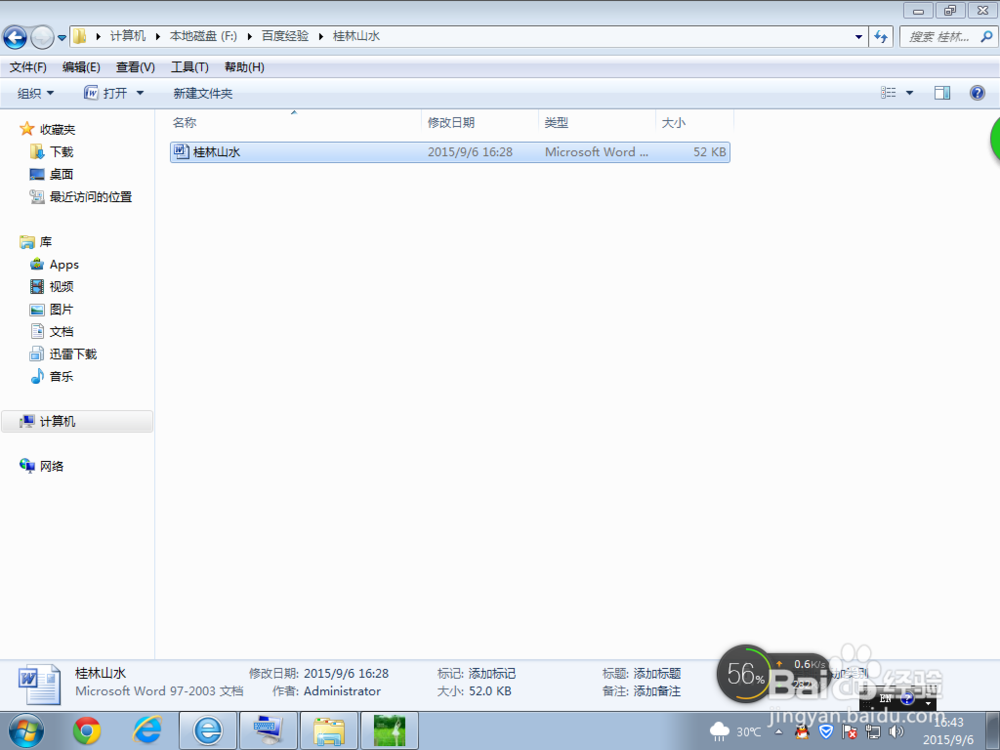Viewport: 1000px width, 750px height.
Task: Open the recent pages dropdown arrow
Action: 62,38
